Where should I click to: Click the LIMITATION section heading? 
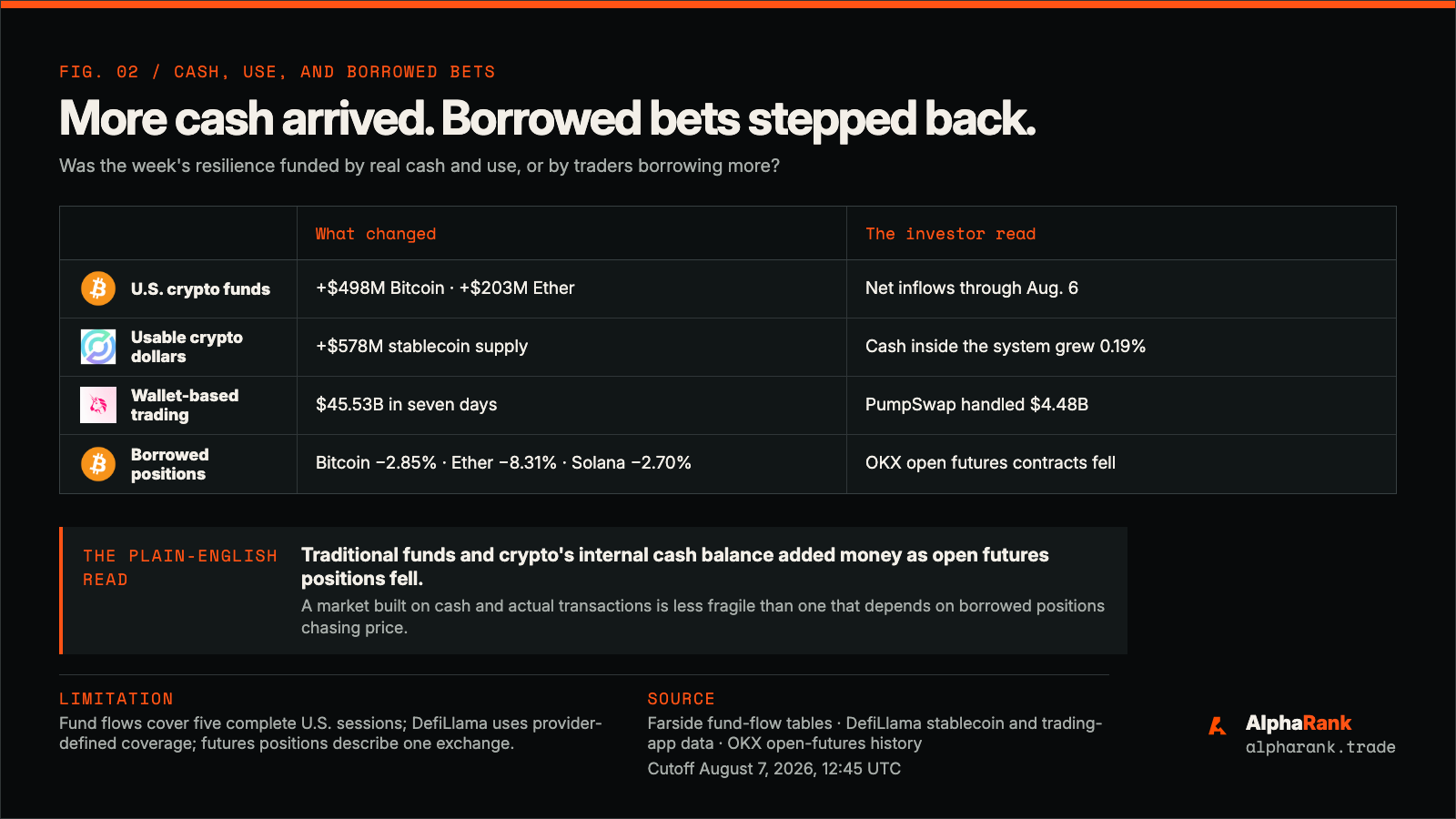[116, 699]
